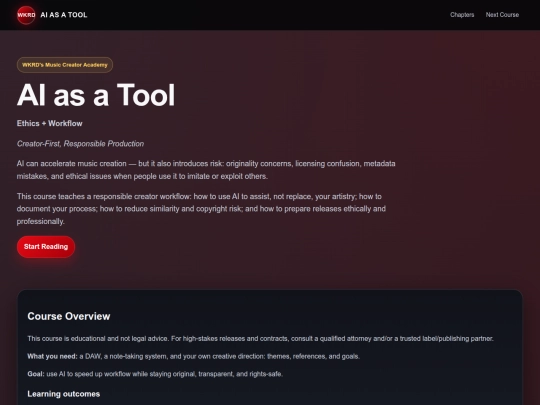540x405 pixels.
Task: Click the "What you need:" label
Action: (x=52, y=356)
